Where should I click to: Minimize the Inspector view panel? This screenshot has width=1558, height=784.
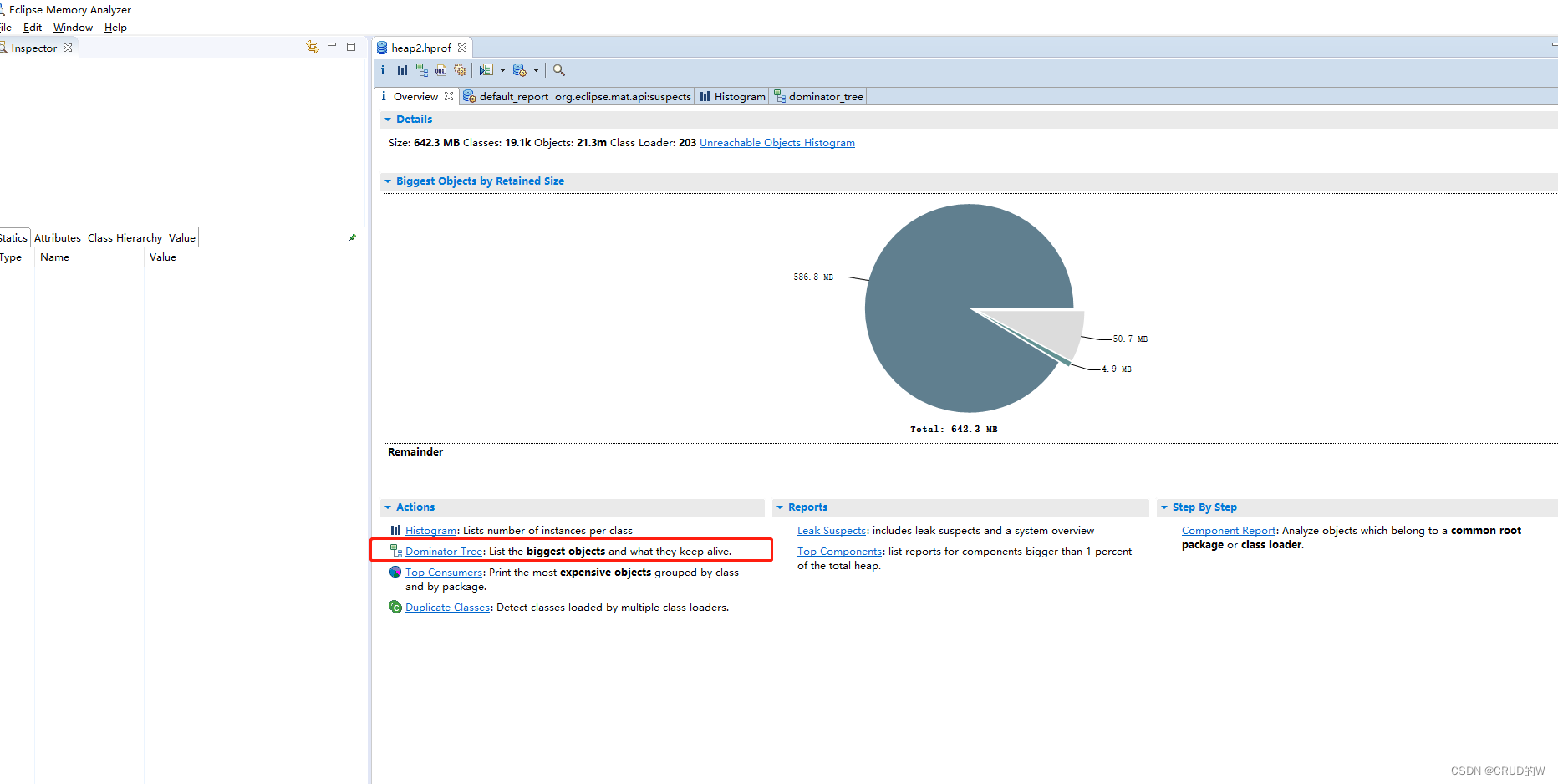(x=332, y=46)
